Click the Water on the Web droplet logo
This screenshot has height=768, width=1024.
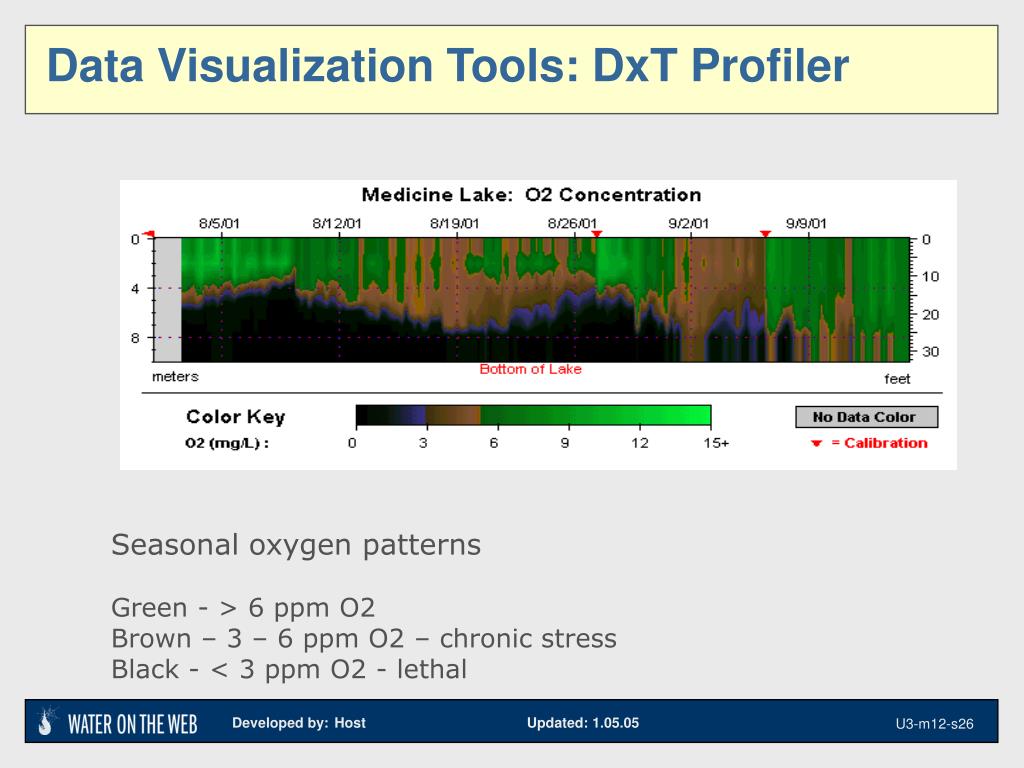(x=47, y=722)
